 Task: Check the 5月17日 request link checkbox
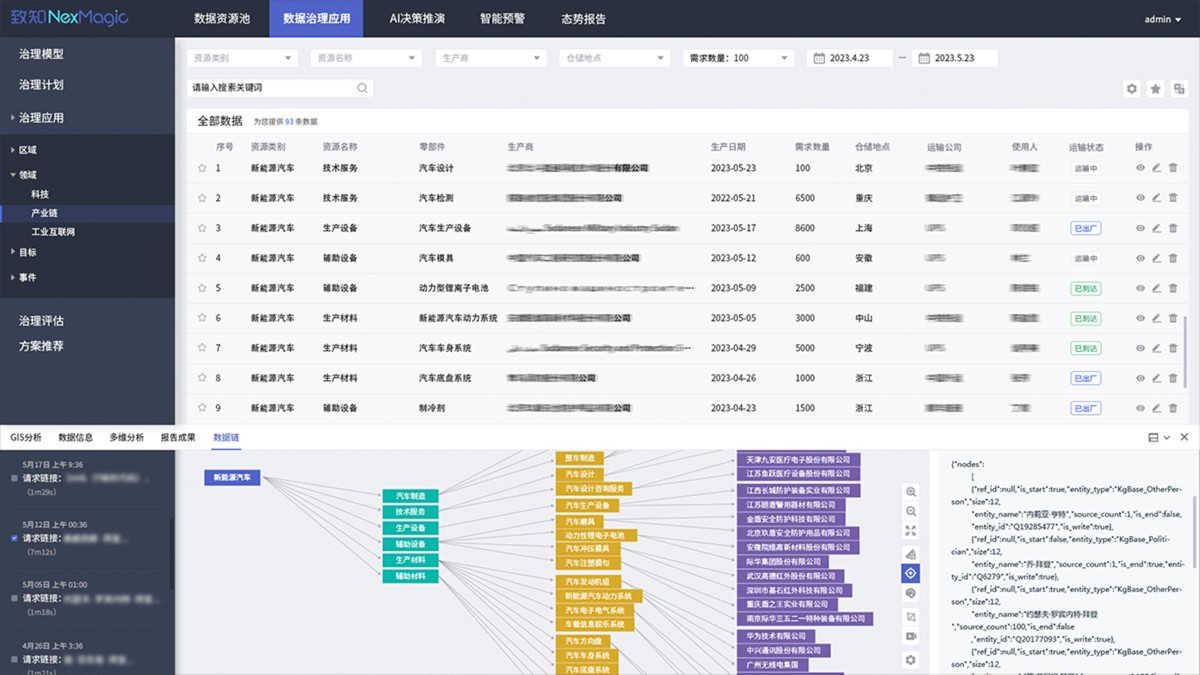tap(13, 478)
